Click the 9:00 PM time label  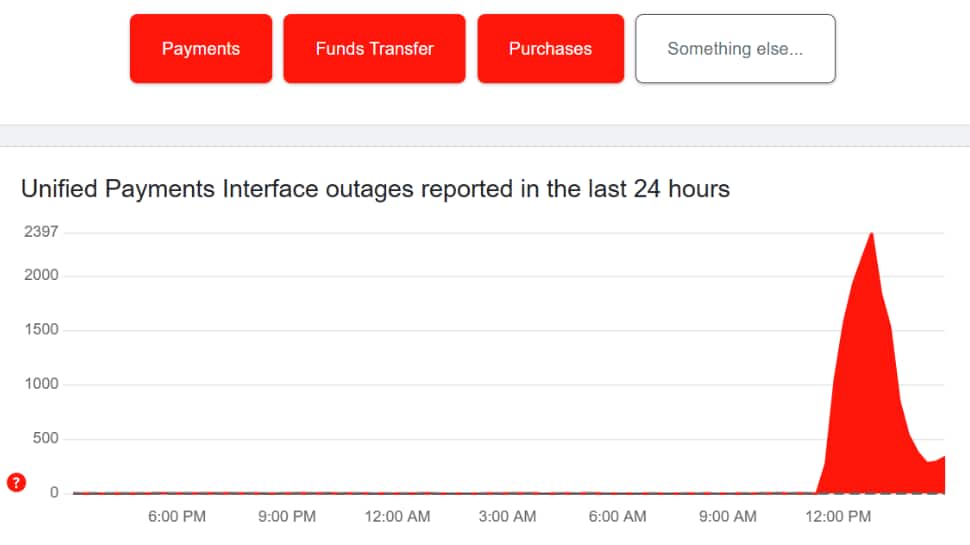coord(287,516)
